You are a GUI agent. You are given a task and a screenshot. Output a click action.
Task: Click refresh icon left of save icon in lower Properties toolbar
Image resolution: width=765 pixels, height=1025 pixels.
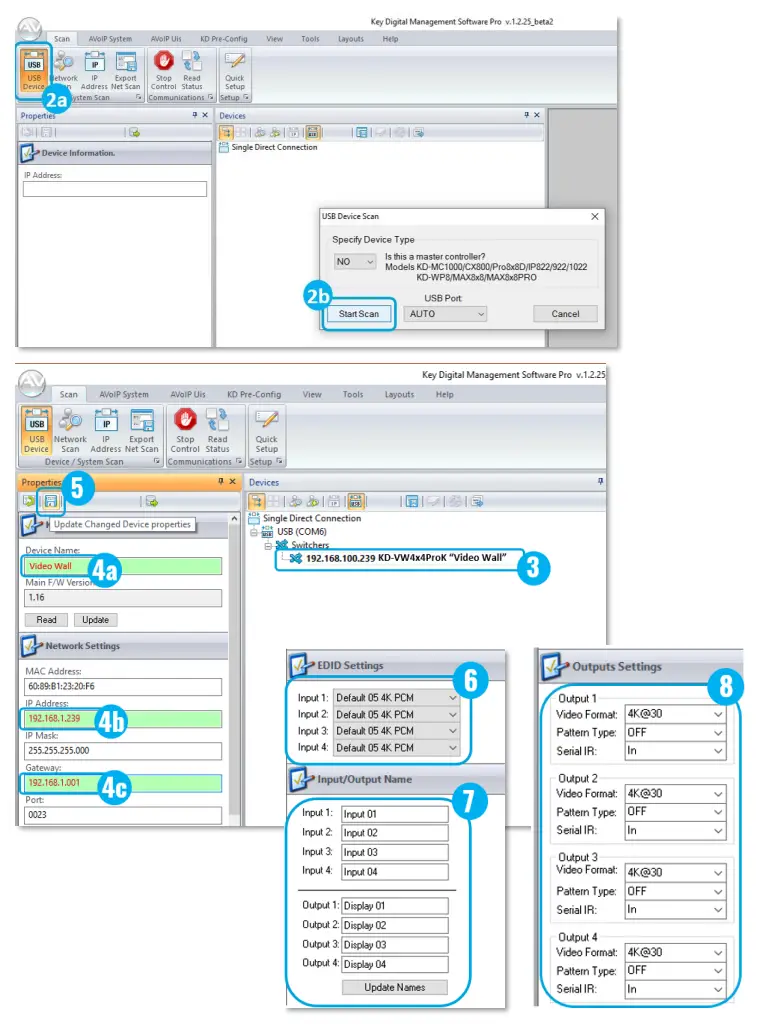(29, 501)
